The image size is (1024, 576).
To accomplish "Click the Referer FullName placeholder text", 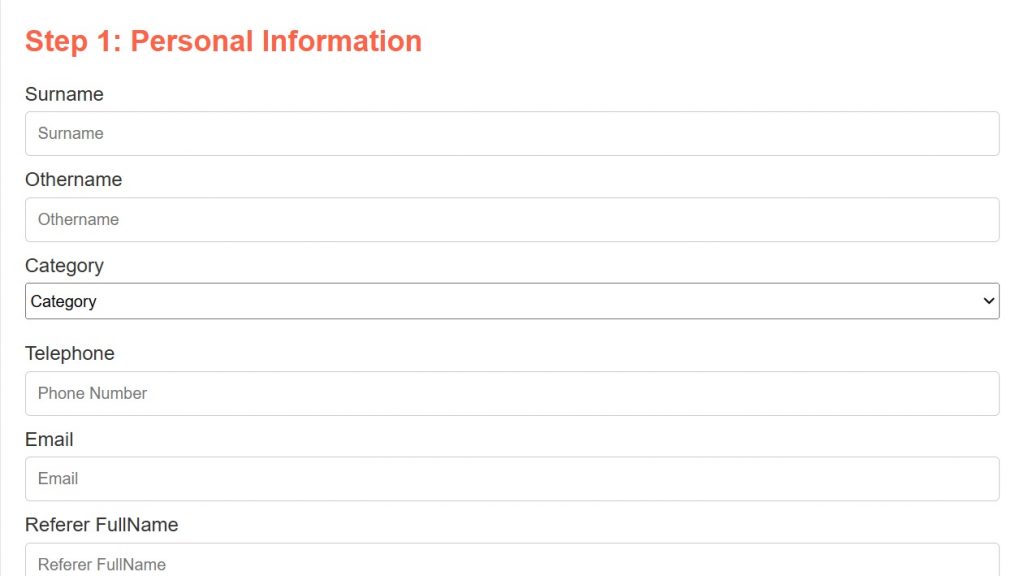I will pyautogui.click(x=101, y=564).
